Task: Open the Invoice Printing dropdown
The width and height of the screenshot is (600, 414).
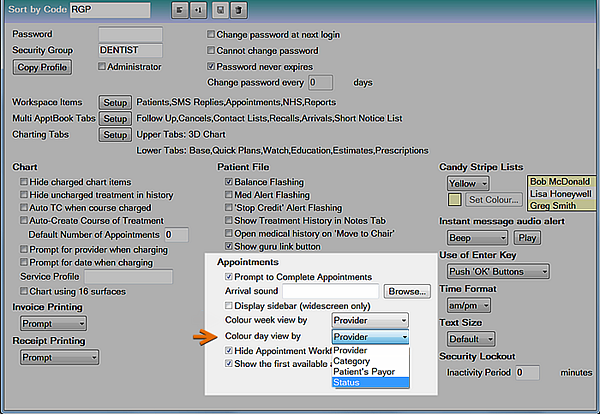Action: pyautogui.click(x=53, y=324)
